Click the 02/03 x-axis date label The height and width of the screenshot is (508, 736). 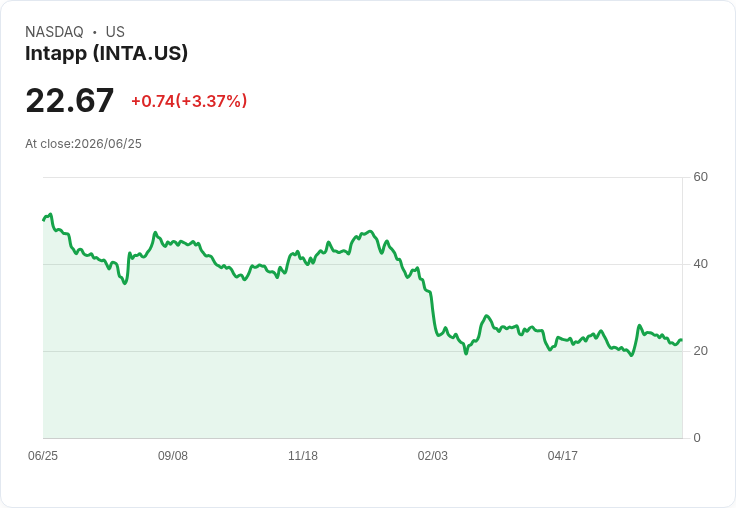(433, 455)
